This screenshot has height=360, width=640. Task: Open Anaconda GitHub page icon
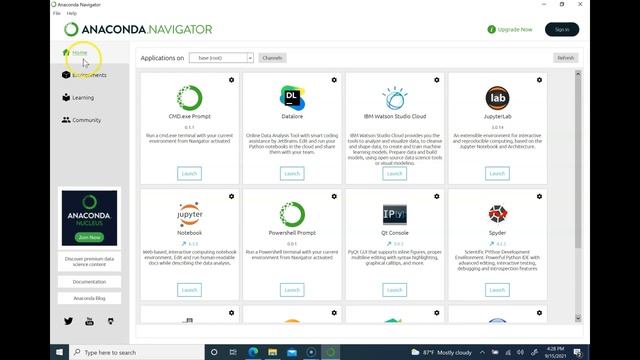click(111, 321)
